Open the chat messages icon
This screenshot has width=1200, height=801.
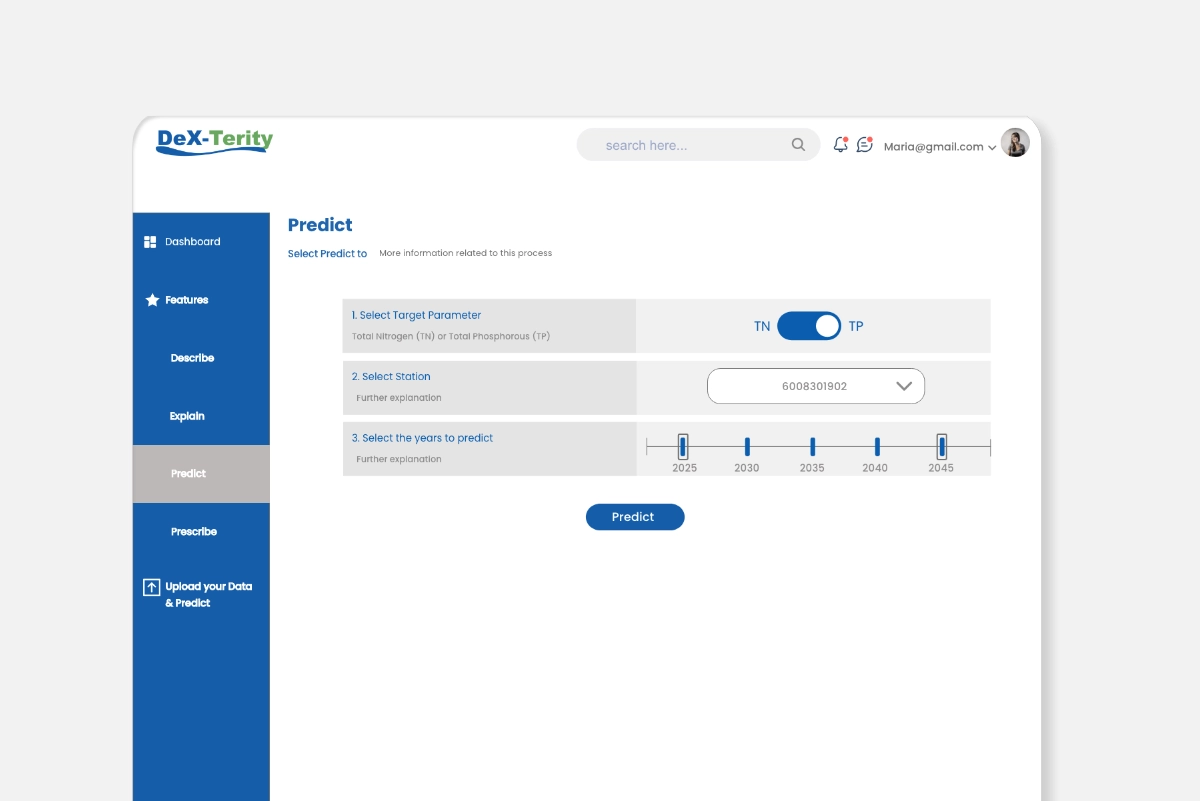(x=865, y=145)
